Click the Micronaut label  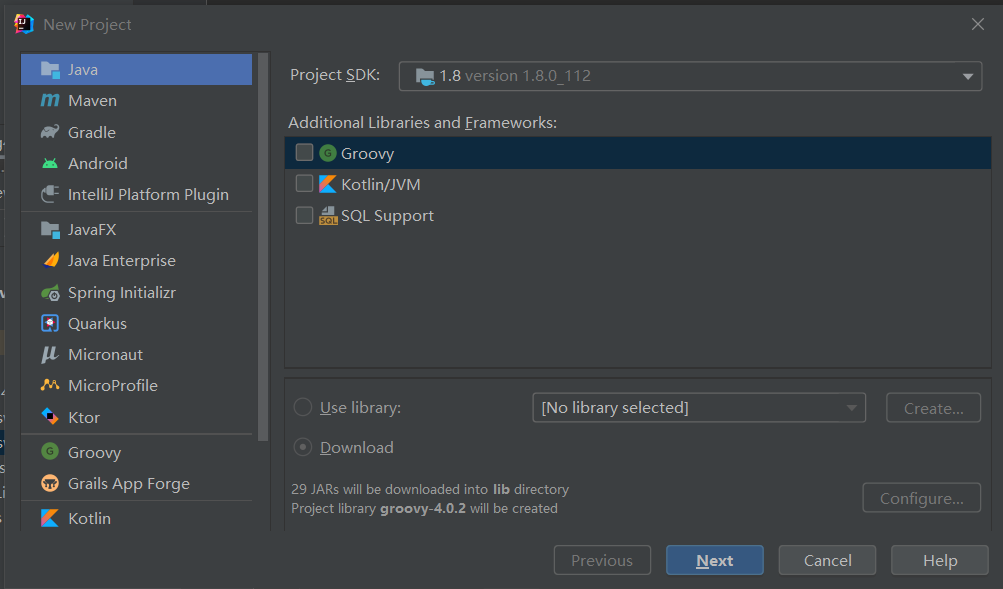coord(106,355)
